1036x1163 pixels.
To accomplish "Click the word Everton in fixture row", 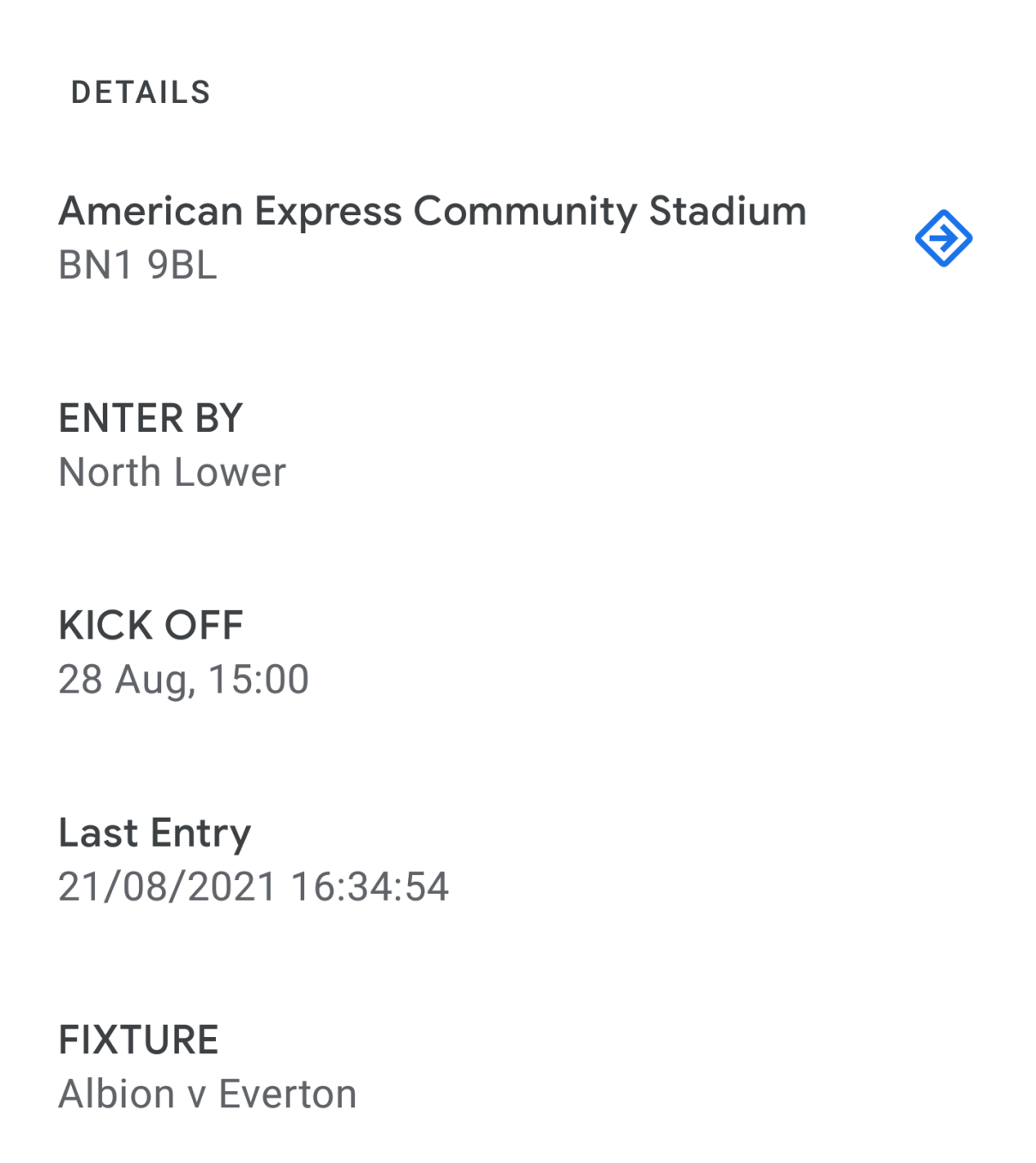I will pyautogui.click(x=287, y=1094).
